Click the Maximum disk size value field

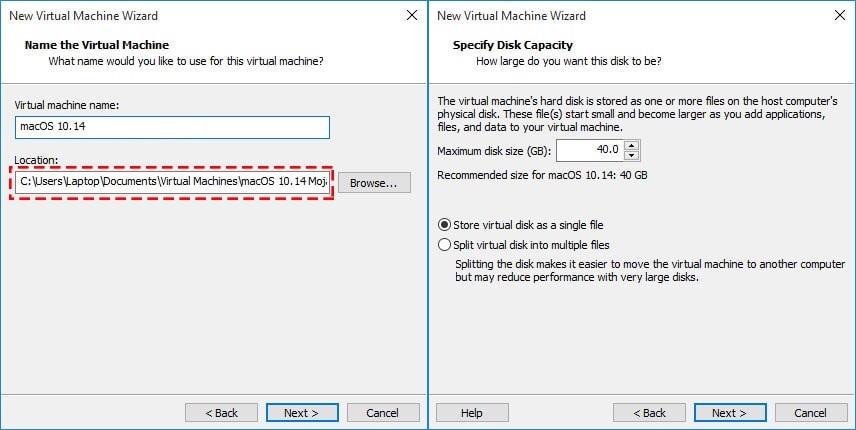(x=588, y=151)
